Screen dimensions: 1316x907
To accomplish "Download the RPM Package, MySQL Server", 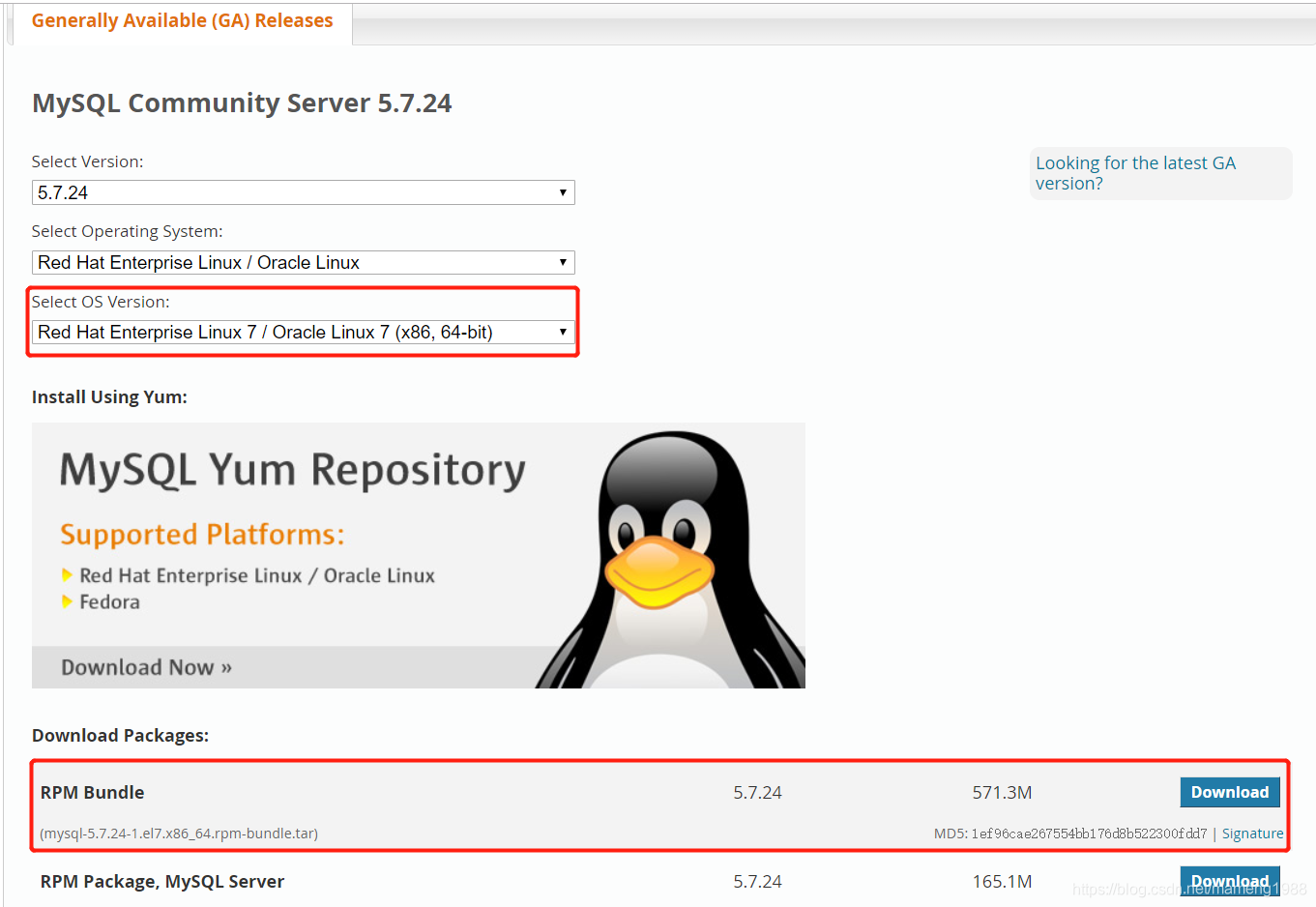I will tap(1230, 881).
